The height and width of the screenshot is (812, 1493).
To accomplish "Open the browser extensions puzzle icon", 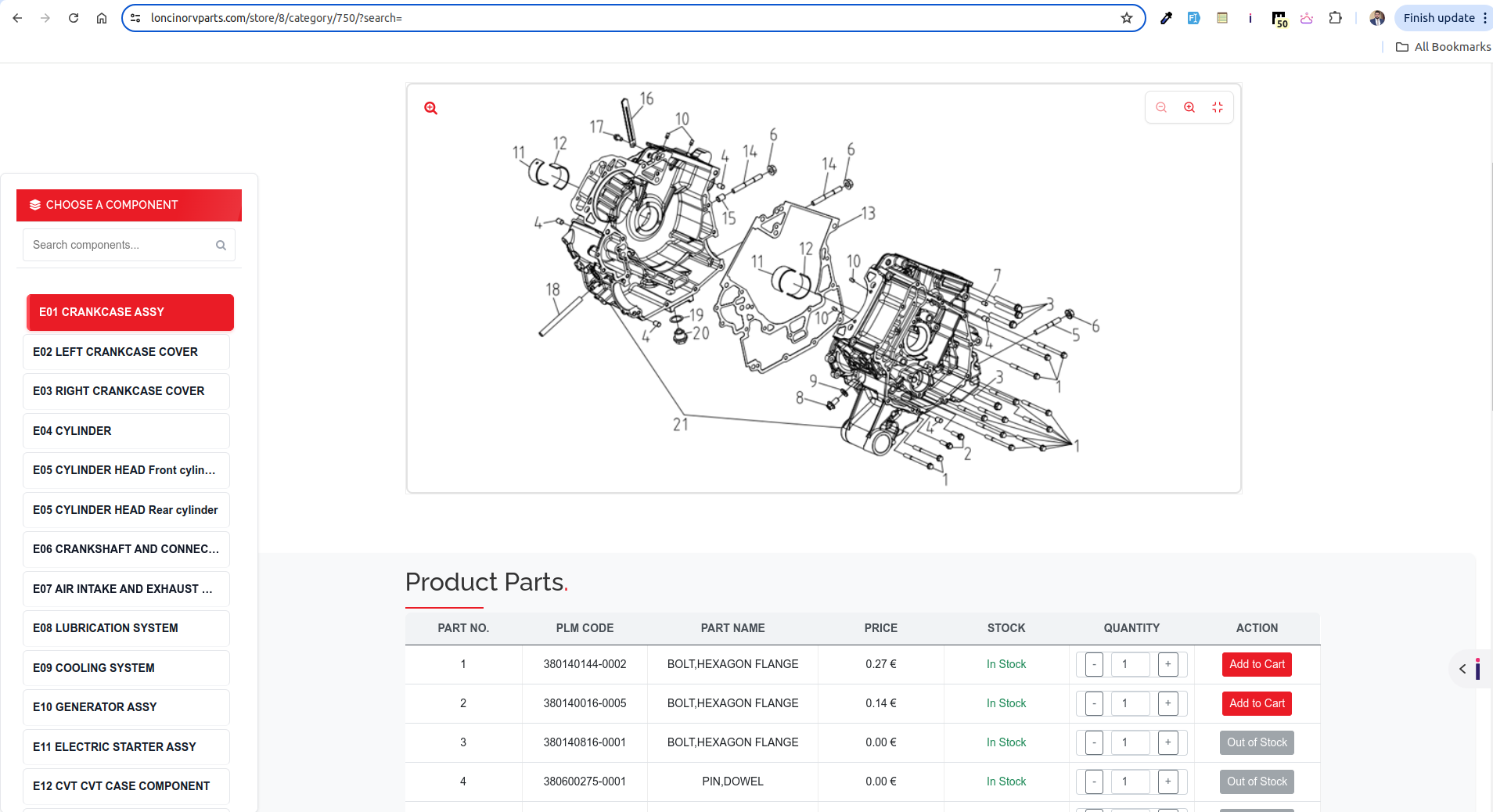I will [x=1335, y=18].
